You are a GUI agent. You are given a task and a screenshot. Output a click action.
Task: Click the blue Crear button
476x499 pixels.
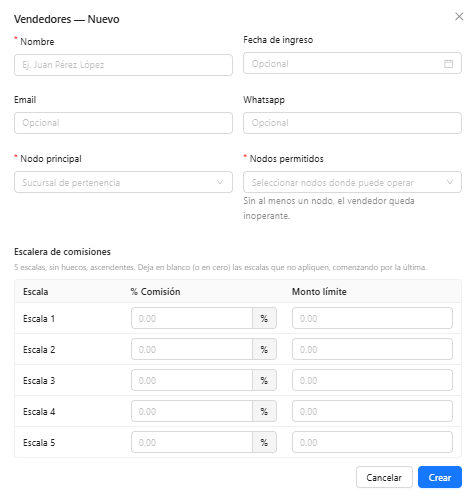click(x=440, y=477)
